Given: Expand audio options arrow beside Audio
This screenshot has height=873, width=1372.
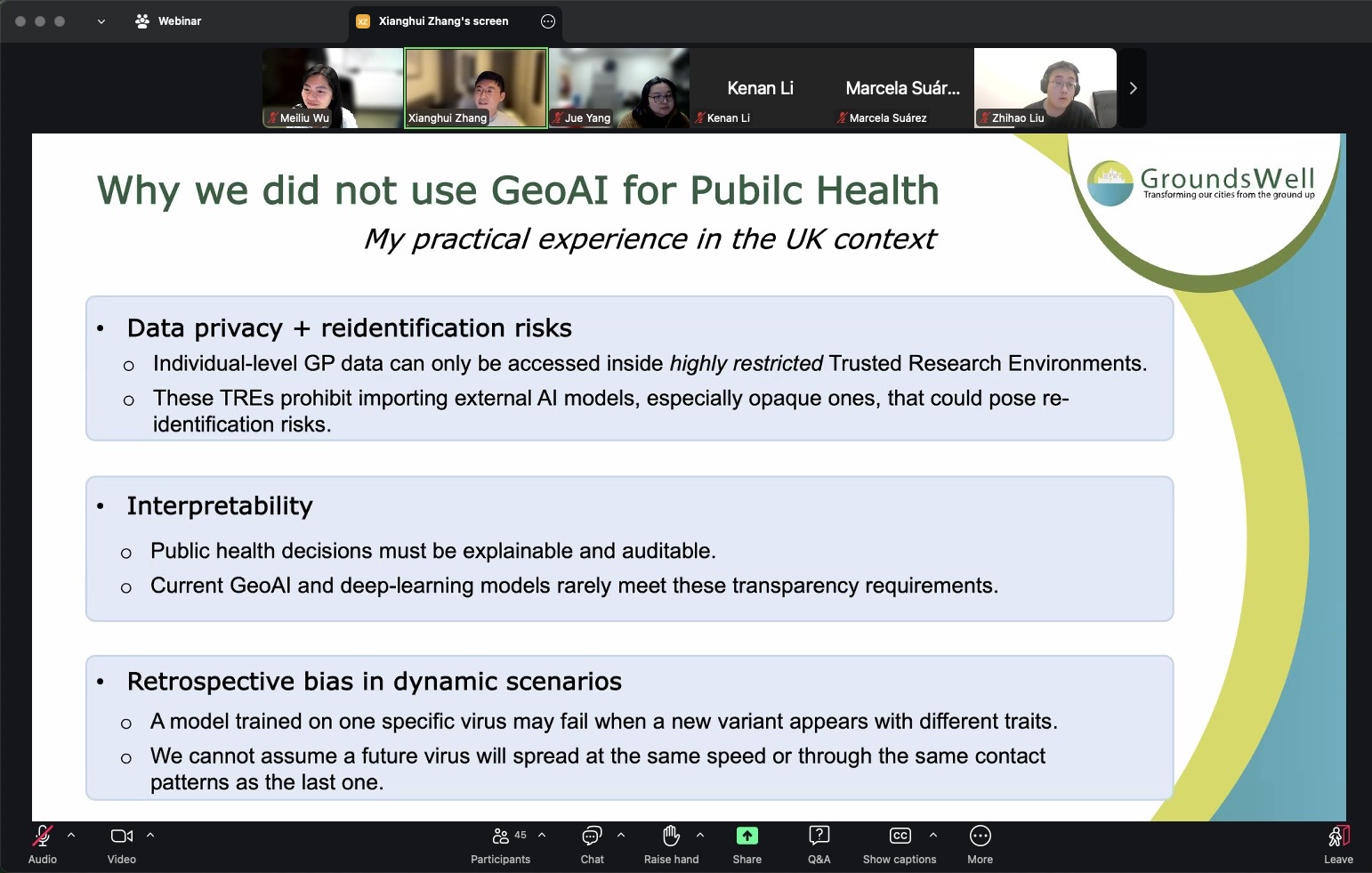Looking at the screenshot, I should (x=71, y=835).
